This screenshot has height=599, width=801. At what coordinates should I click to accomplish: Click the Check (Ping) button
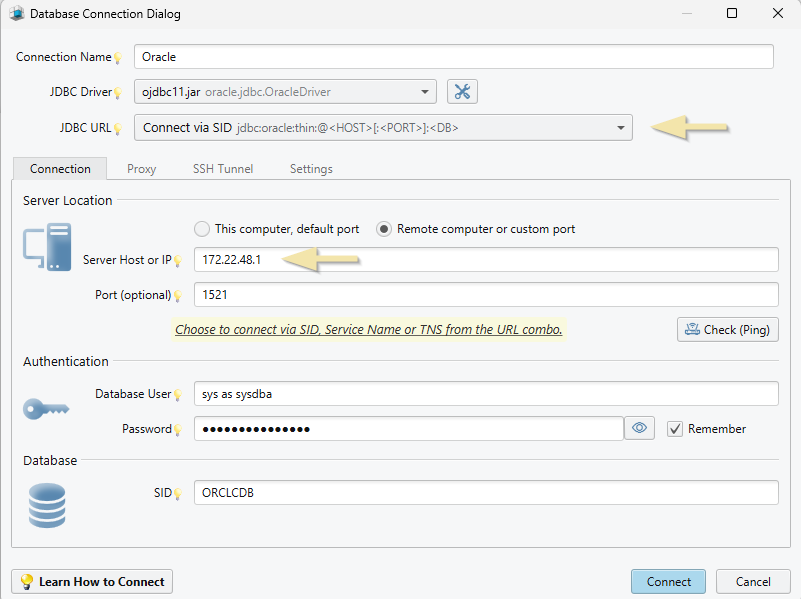click(727, 330)
